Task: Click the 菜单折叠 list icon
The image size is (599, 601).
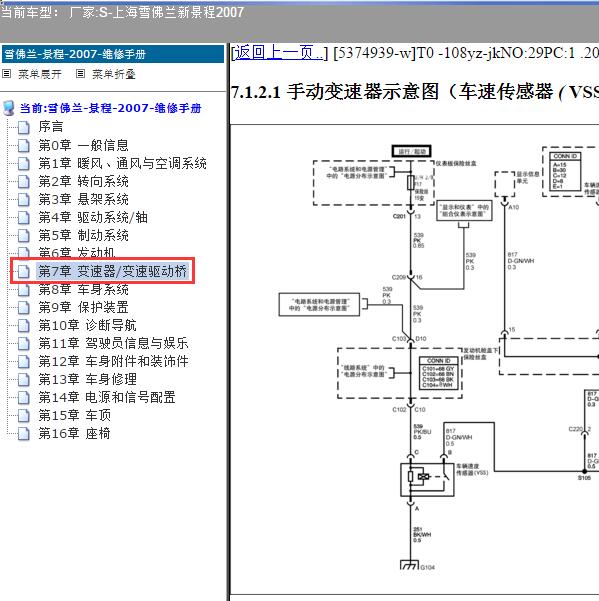Action: tap(80, 74)
